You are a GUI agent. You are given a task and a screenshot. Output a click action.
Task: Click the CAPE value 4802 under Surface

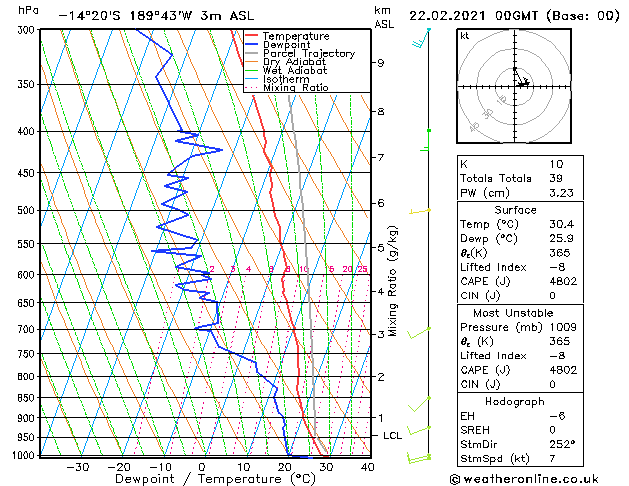(563, 281)
